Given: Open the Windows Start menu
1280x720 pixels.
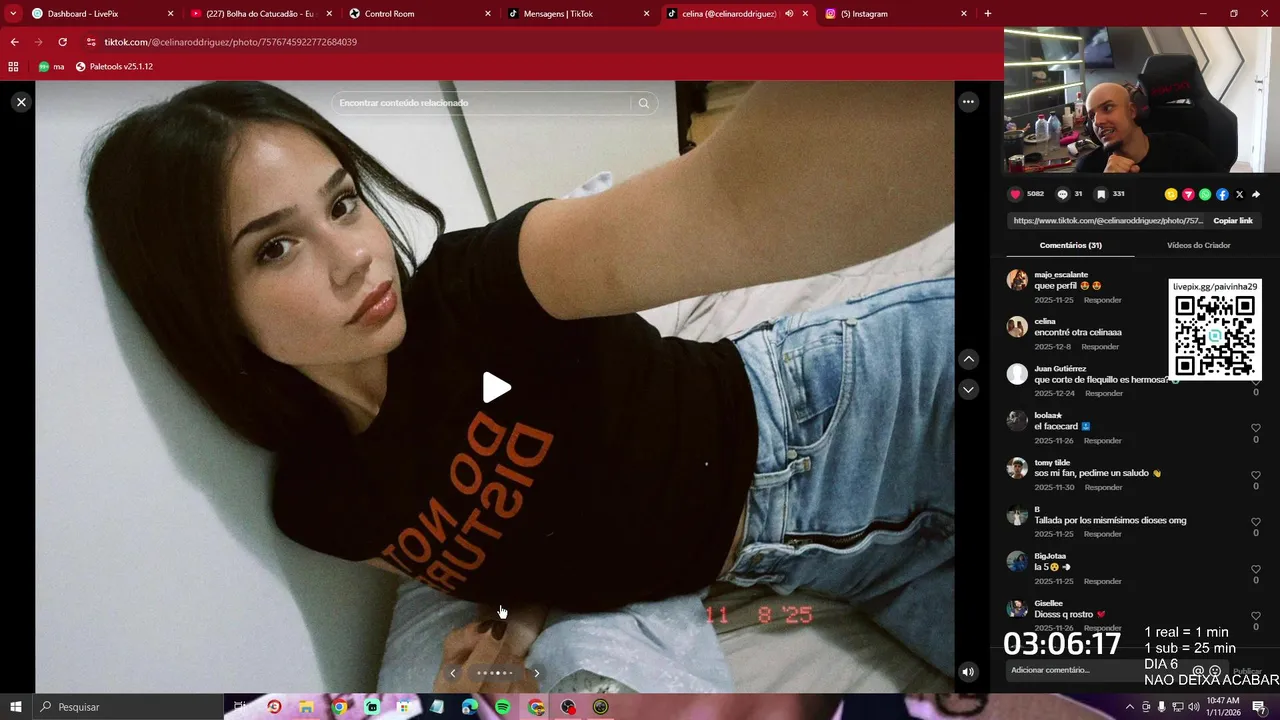Looking at the screenshot, I should [15, 707].
